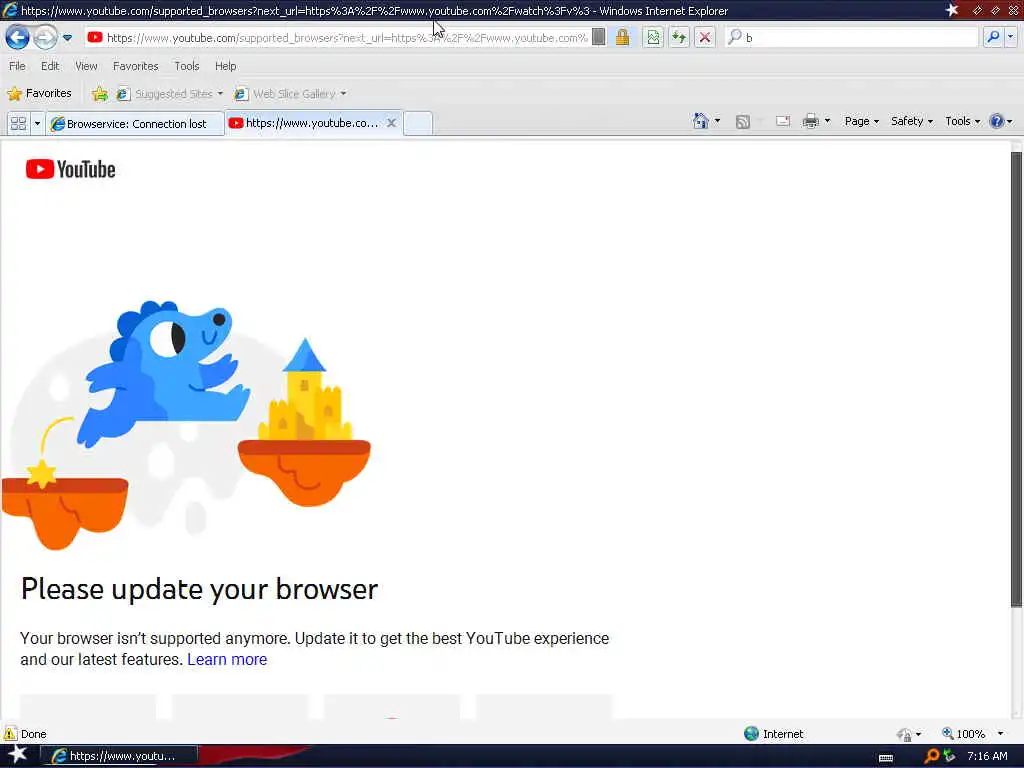Click the Favorites star button

(x=39, y=93)
